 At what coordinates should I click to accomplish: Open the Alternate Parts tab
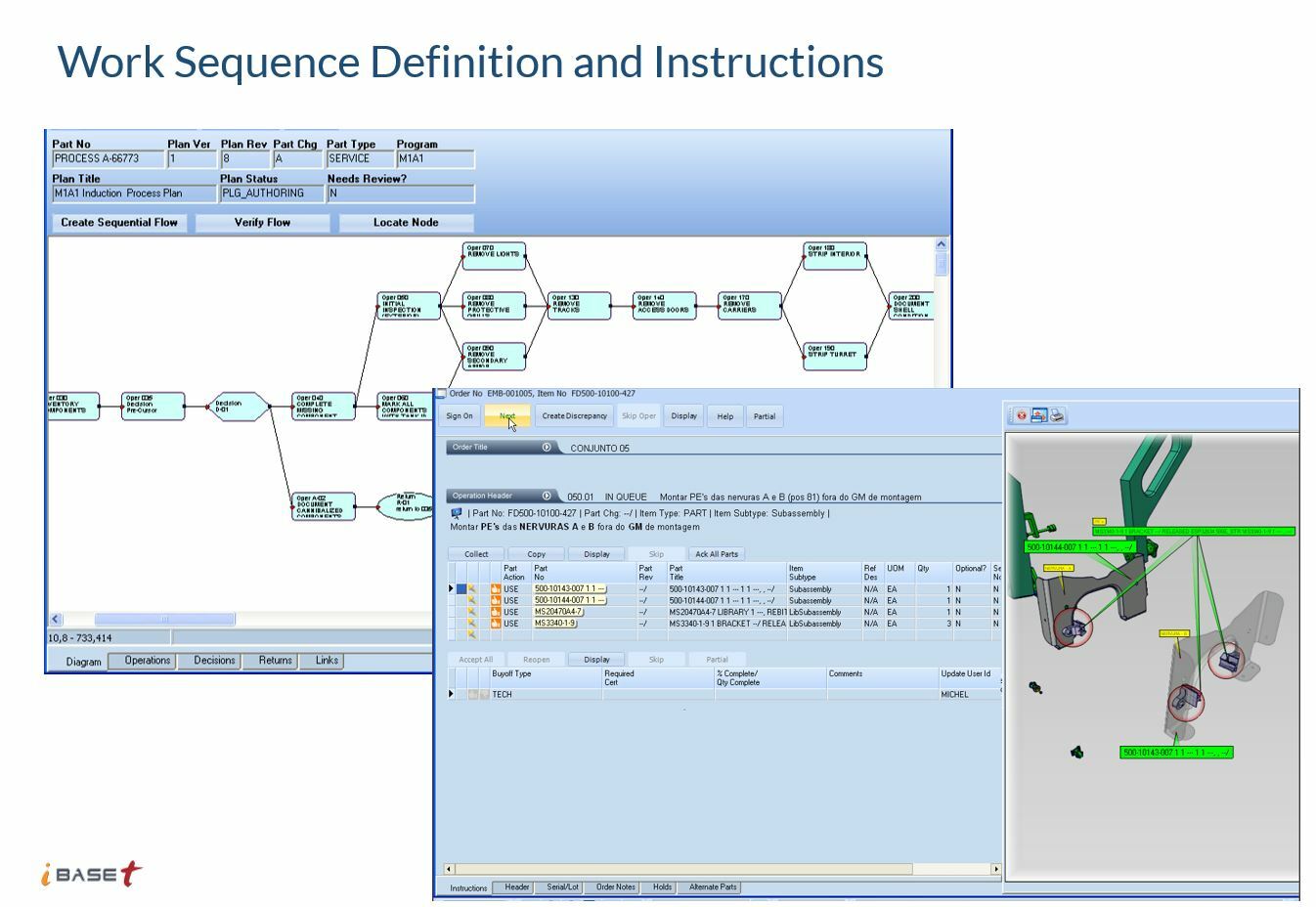pyautogui.click(x=713, y=887)
